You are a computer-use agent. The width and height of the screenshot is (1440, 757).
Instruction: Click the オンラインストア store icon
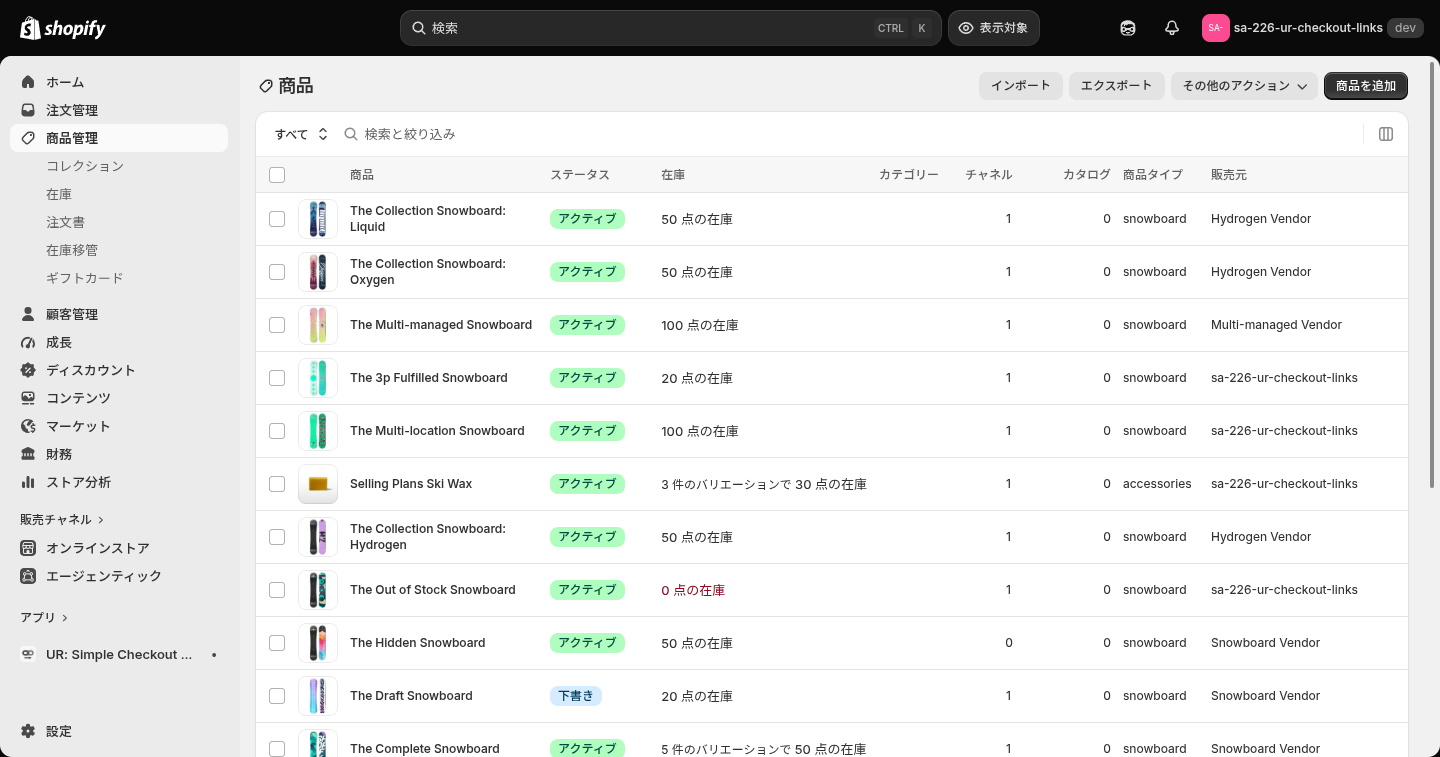pos(28,548)
